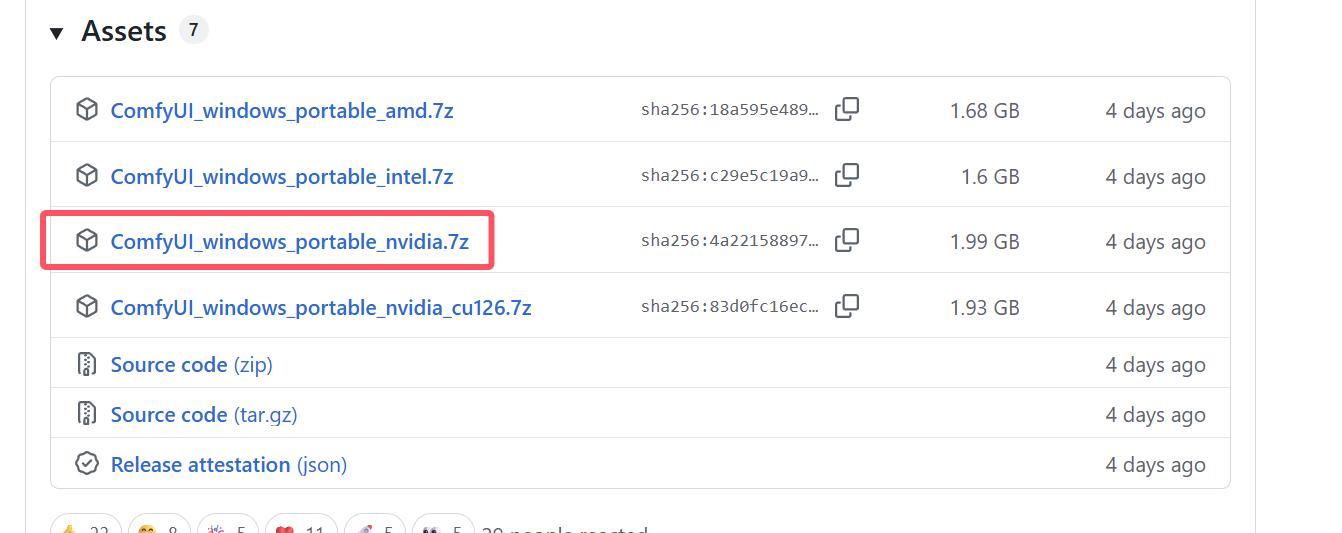Open the Release attestation json

[229, 464]
